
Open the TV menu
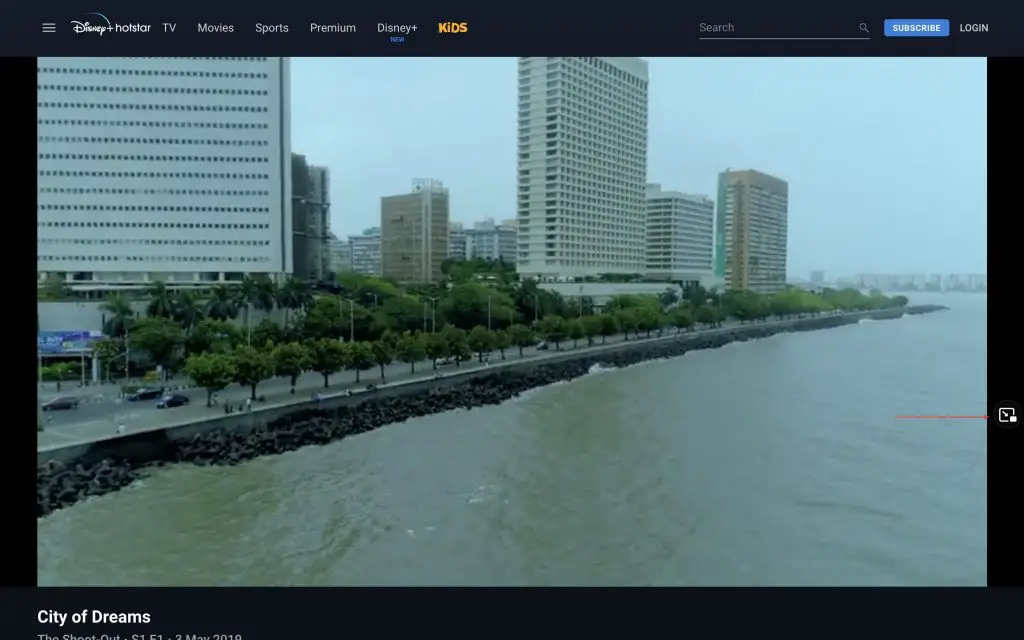pos(169,27)
